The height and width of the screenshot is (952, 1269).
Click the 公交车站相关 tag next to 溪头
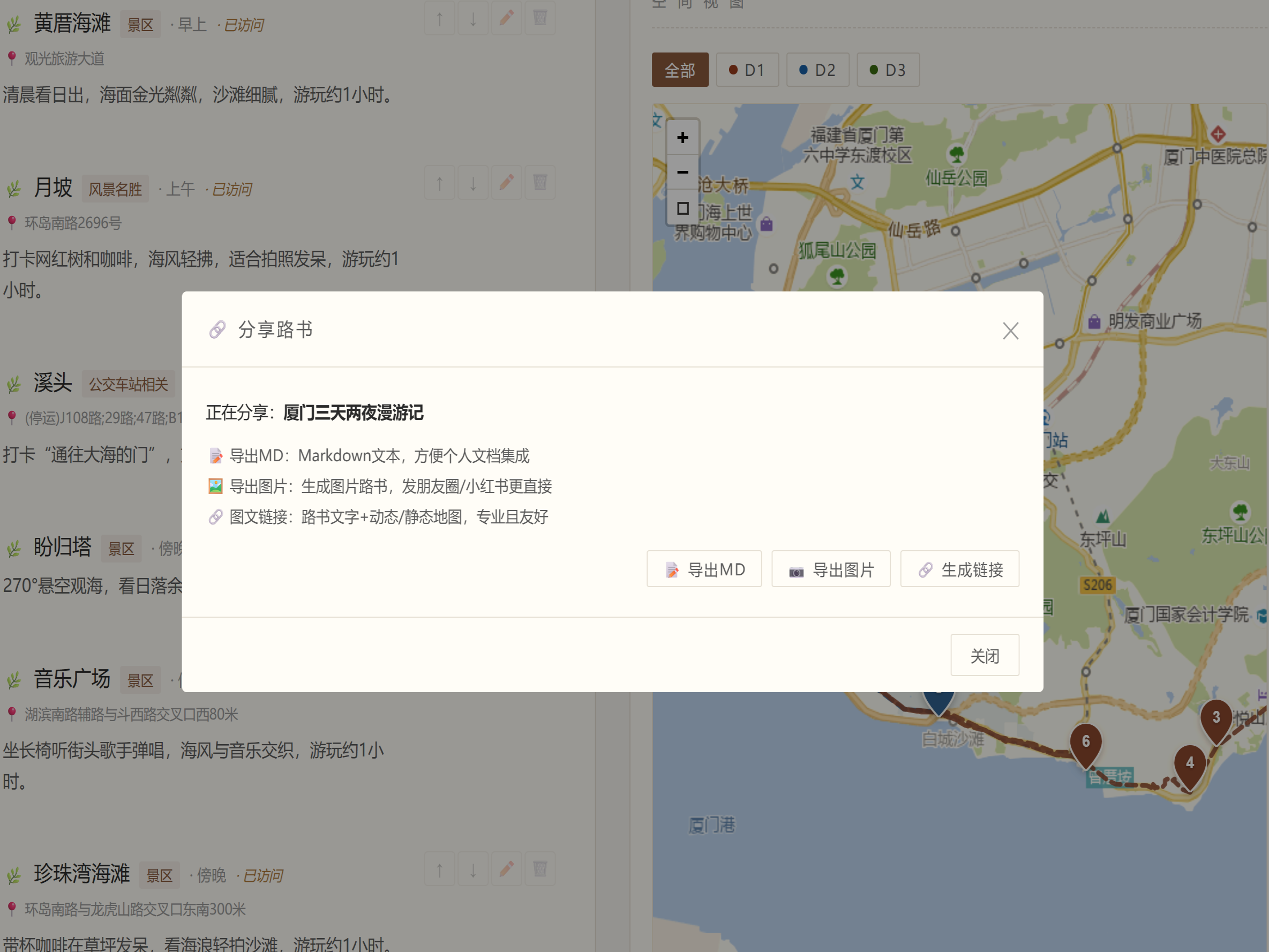coord(128,384)
